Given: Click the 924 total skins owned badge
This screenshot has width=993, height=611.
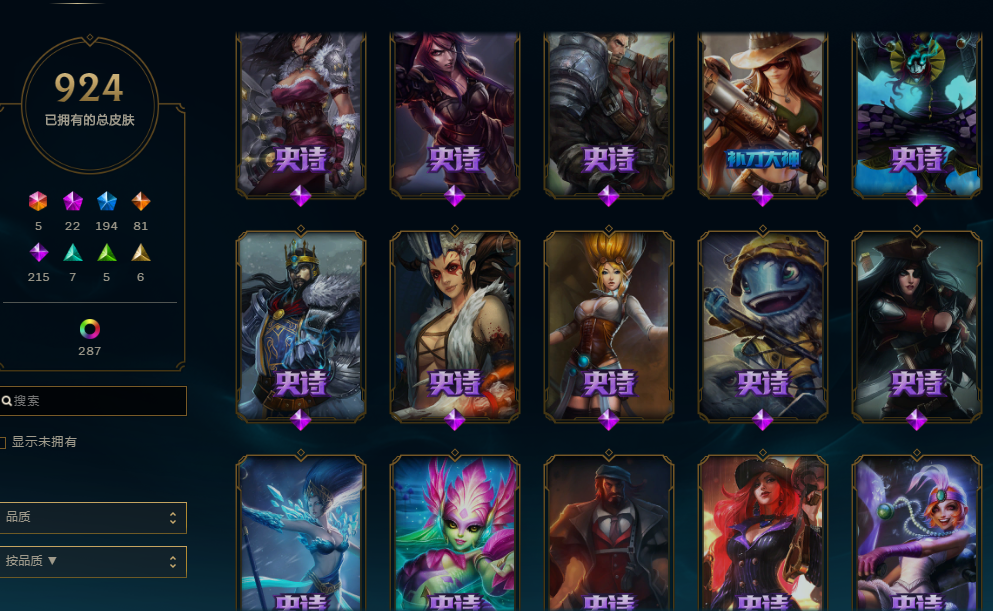Looking at the screenshot, I should click(x=89, y=104).
